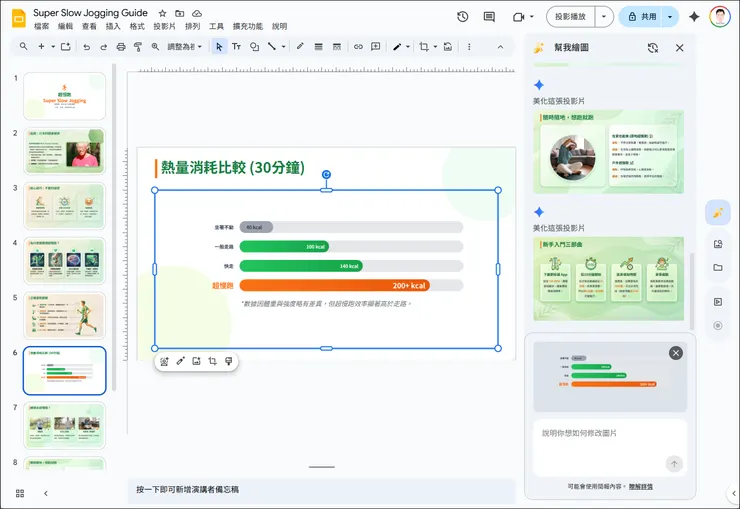Click magic edit pencil in floating toolbar
This screenshot has height=509, width=740.
click(180, 361)
